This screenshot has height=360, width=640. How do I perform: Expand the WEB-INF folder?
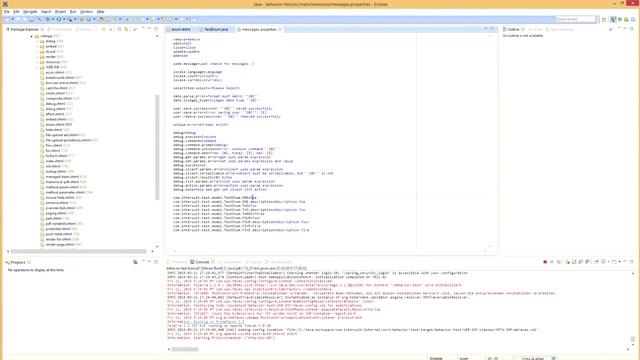(37, 67)
